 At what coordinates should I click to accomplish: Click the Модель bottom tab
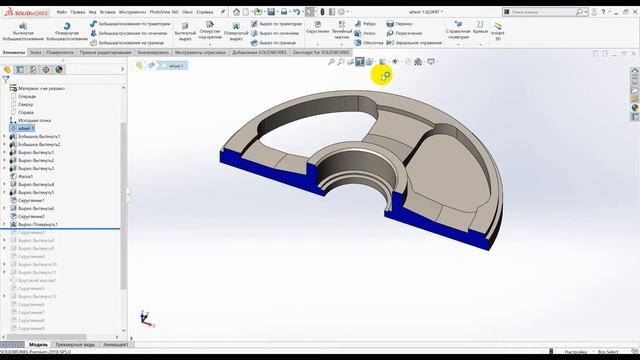click(38, 345)
